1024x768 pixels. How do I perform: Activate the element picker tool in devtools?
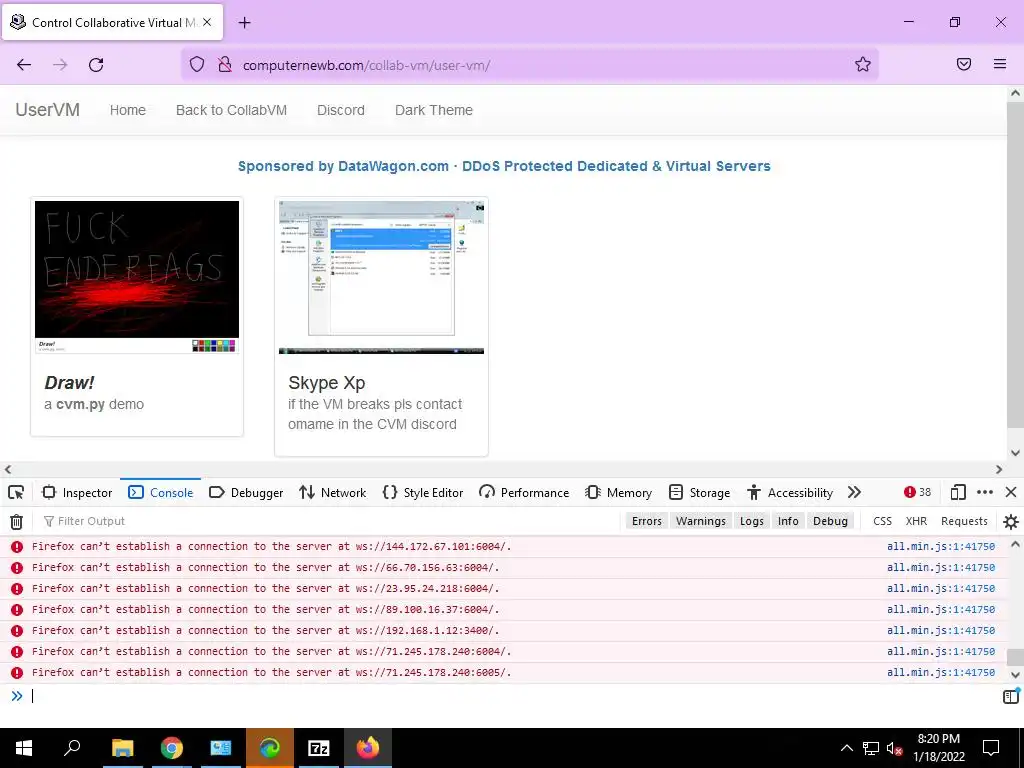click(x=16, y=492)
